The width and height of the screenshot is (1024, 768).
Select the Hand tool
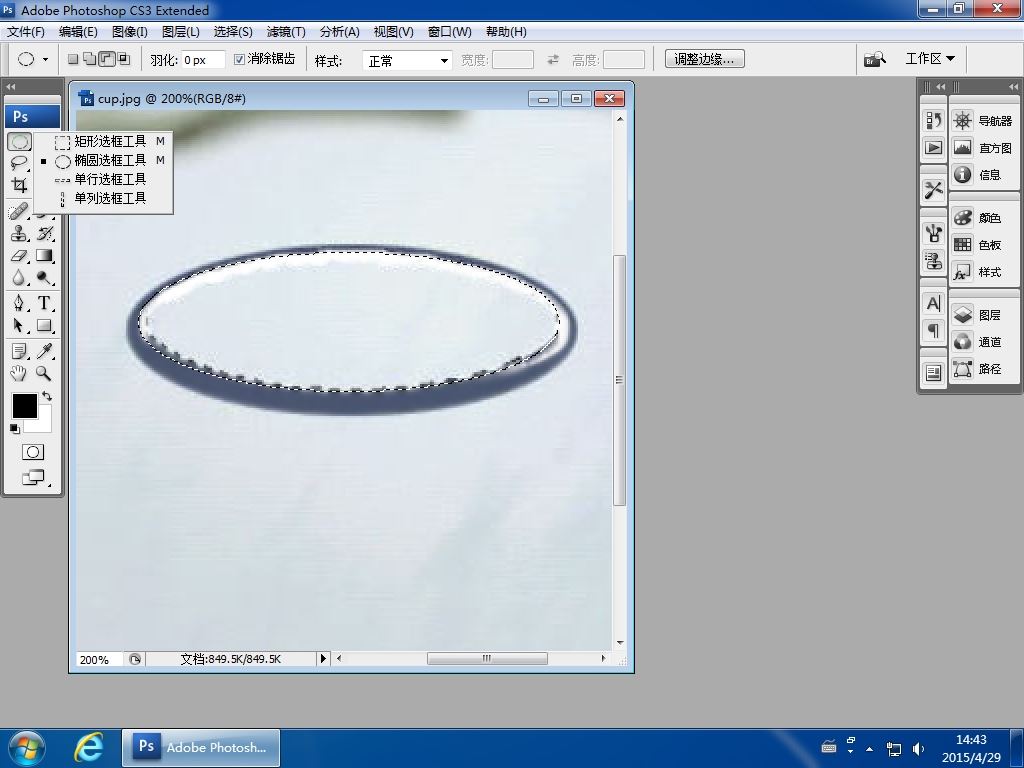pyautogui.click(x=19, y=374)
